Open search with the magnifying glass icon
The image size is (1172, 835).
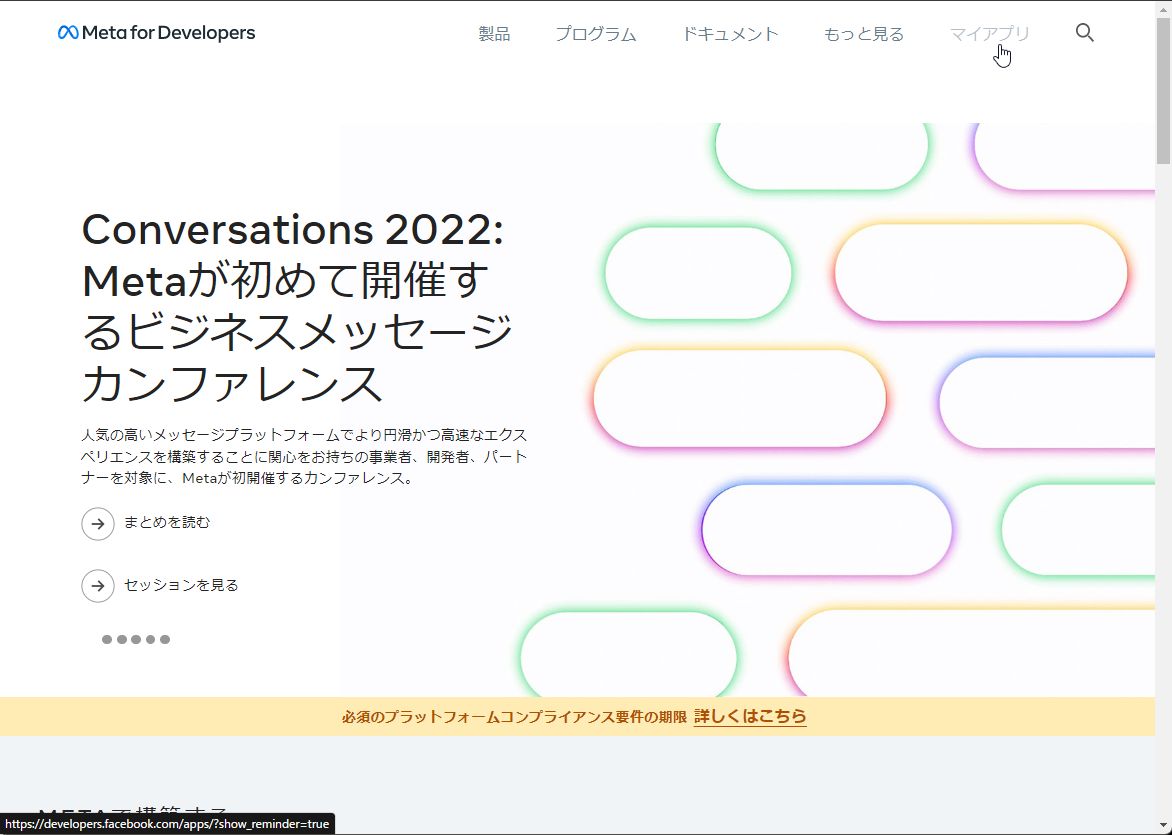click(x=1084, y=33)
